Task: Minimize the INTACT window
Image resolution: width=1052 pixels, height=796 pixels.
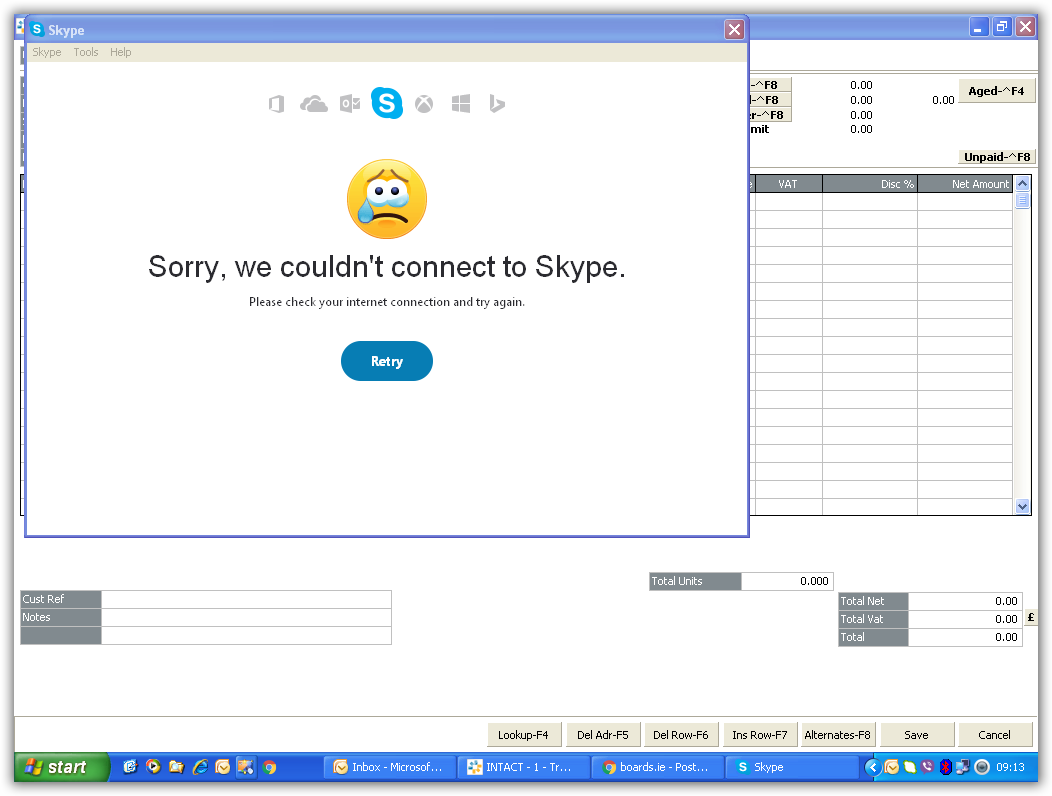Action: click(979, 27)
